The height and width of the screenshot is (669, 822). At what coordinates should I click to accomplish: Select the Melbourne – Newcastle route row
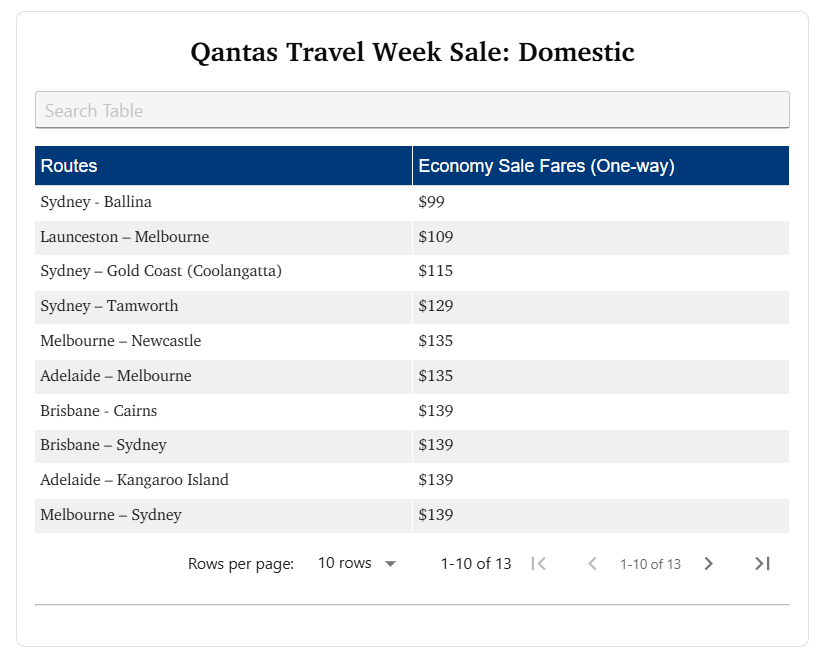(x=121, y=341)
